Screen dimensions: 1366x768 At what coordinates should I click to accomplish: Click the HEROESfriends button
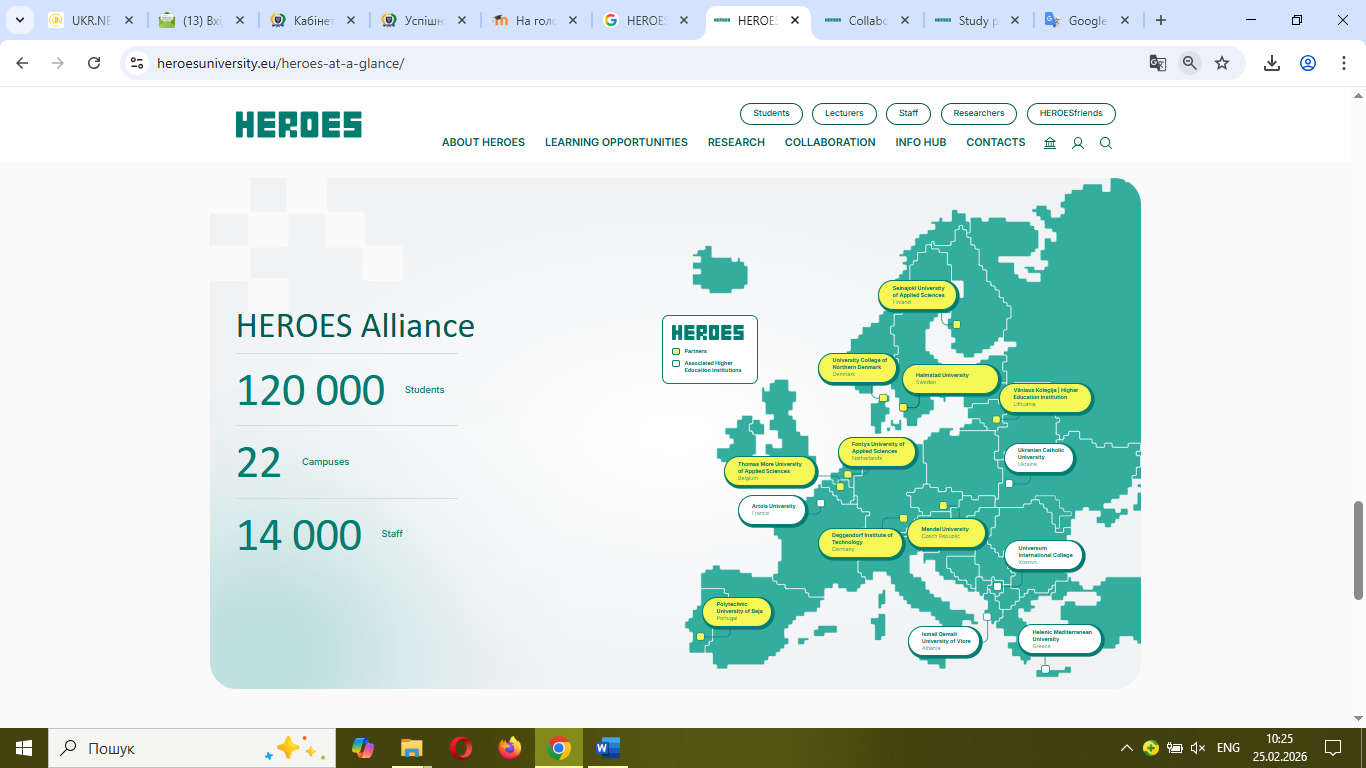[x=1071, y=114]
